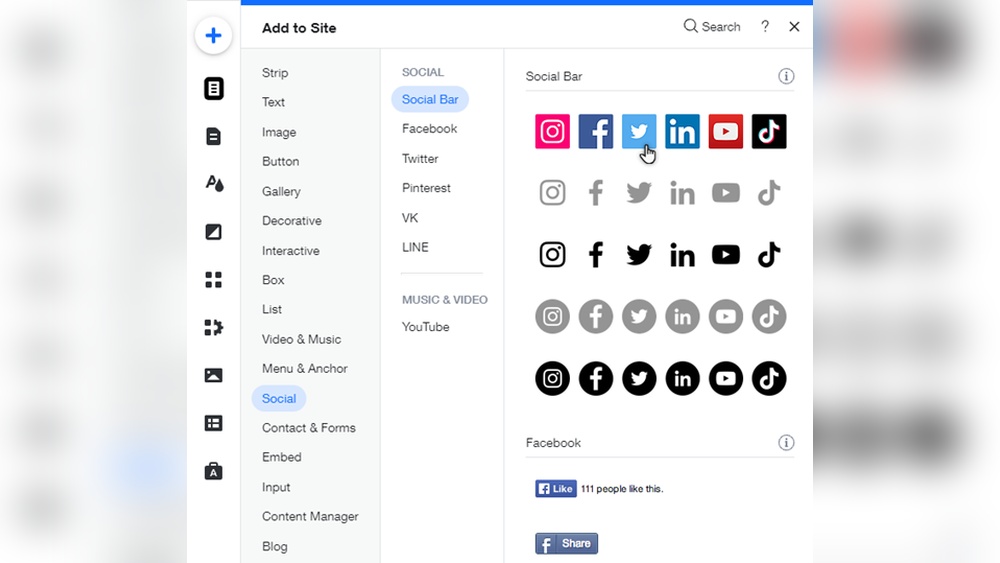Select the black circle Twitter icon
Screen dimensions: 1000x563
click(x=639, y=378)
